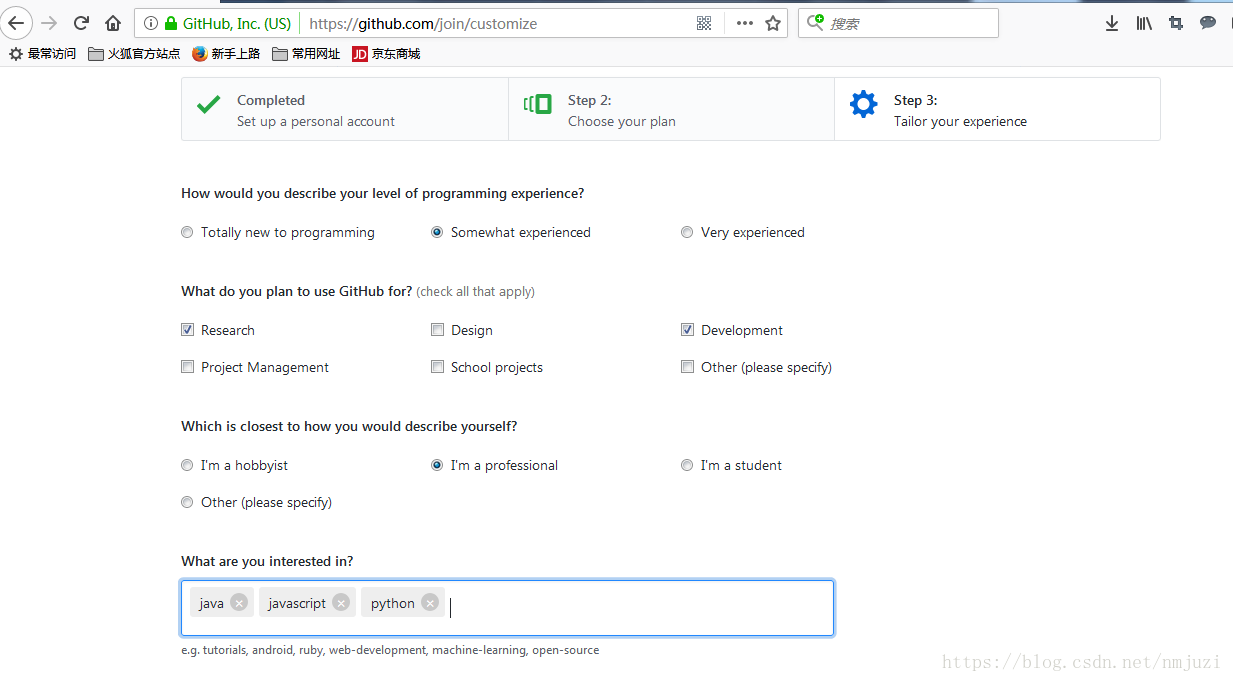Open the Library bookshelf icon

1144,23
